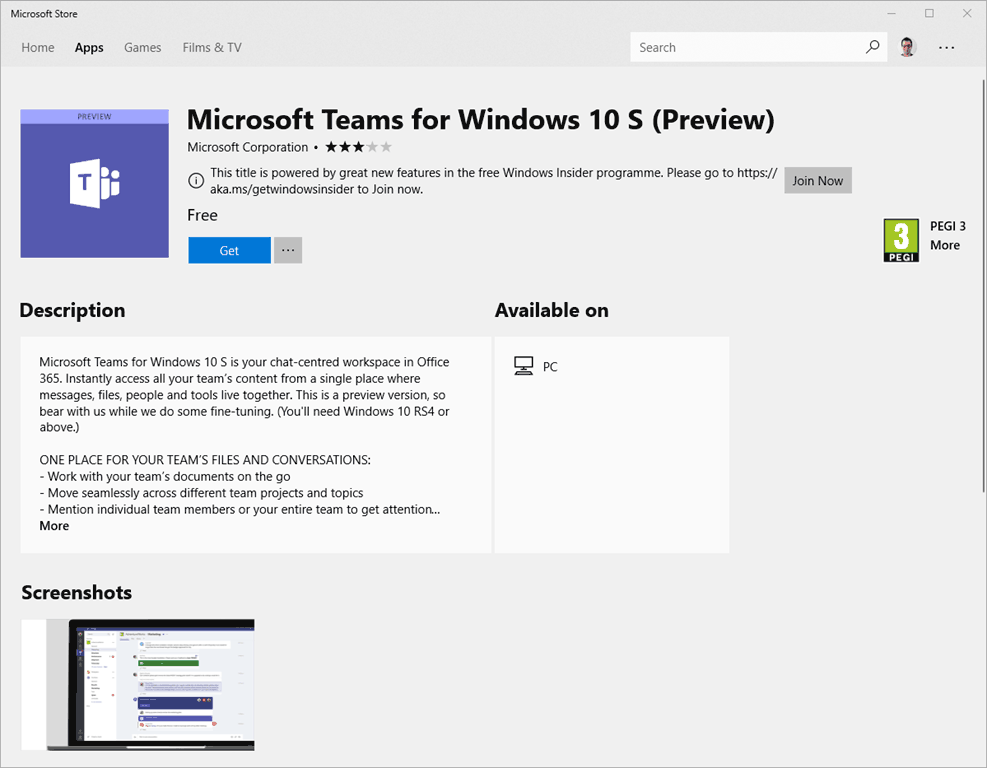Go to the Home tab

pyautogui.click(x=38, y=47)
